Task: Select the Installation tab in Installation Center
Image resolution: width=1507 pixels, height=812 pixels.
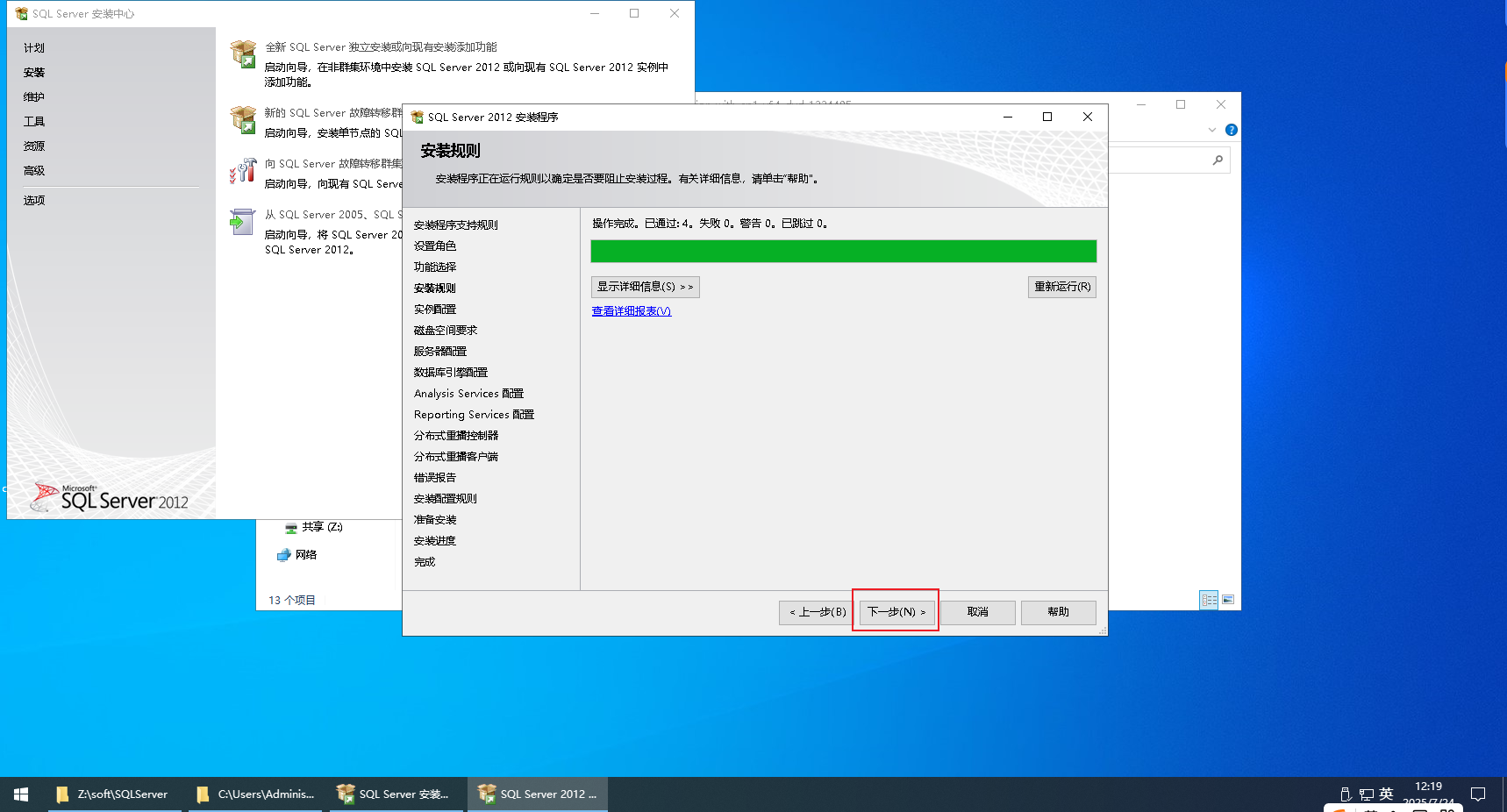Action: (34, 73)
